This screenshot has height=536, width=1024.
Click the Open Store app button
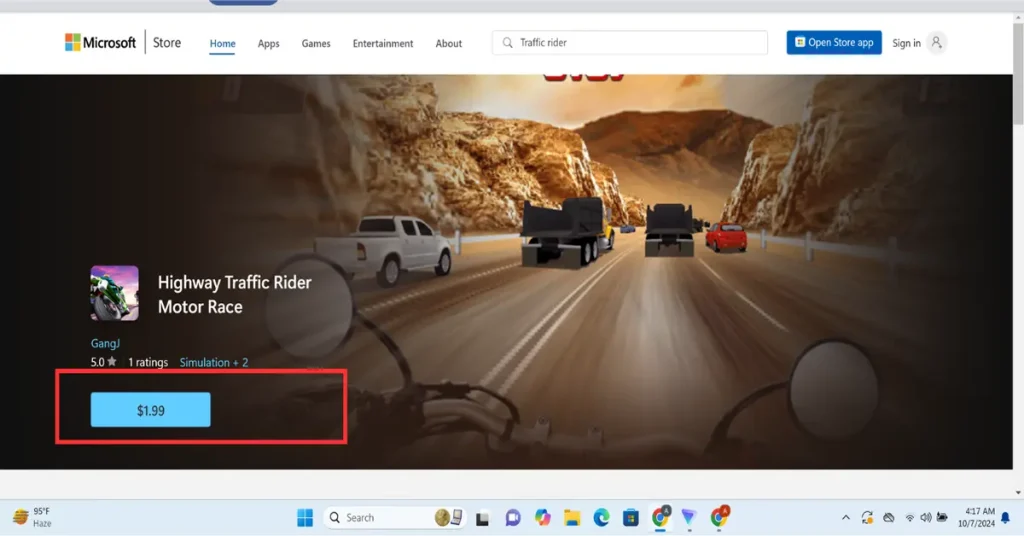pyautogui.click(x=833, y=43)
